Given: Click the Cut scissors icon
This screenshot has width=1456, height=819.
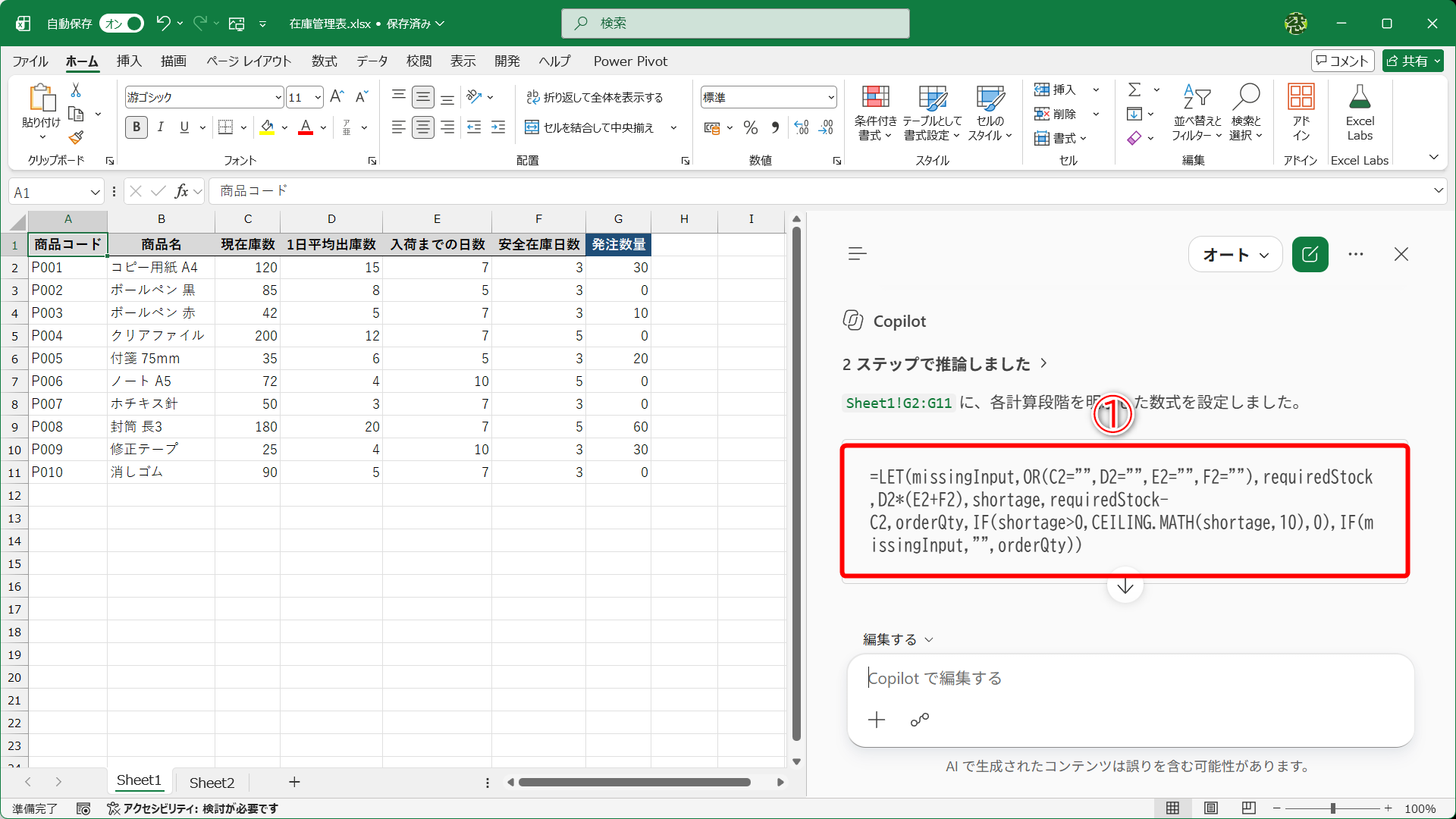Looking at the screenshot, I should click(x=76, y=90).
